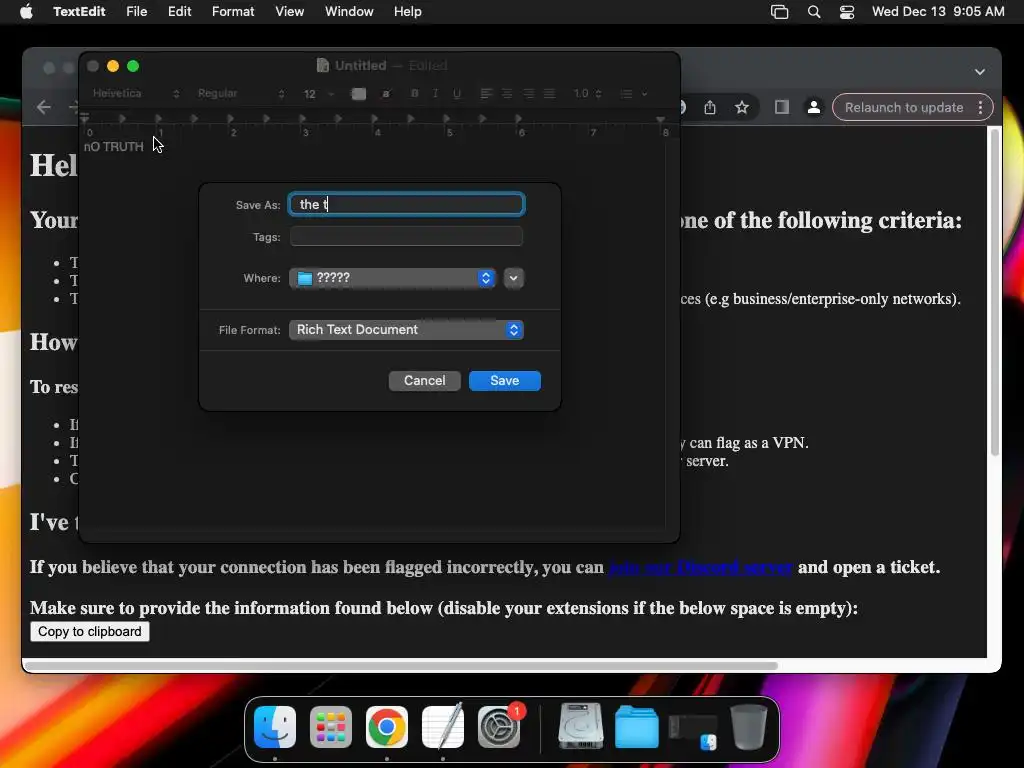Open the blue folder in the Dock
1024x768 pixels.
(637, 727)
